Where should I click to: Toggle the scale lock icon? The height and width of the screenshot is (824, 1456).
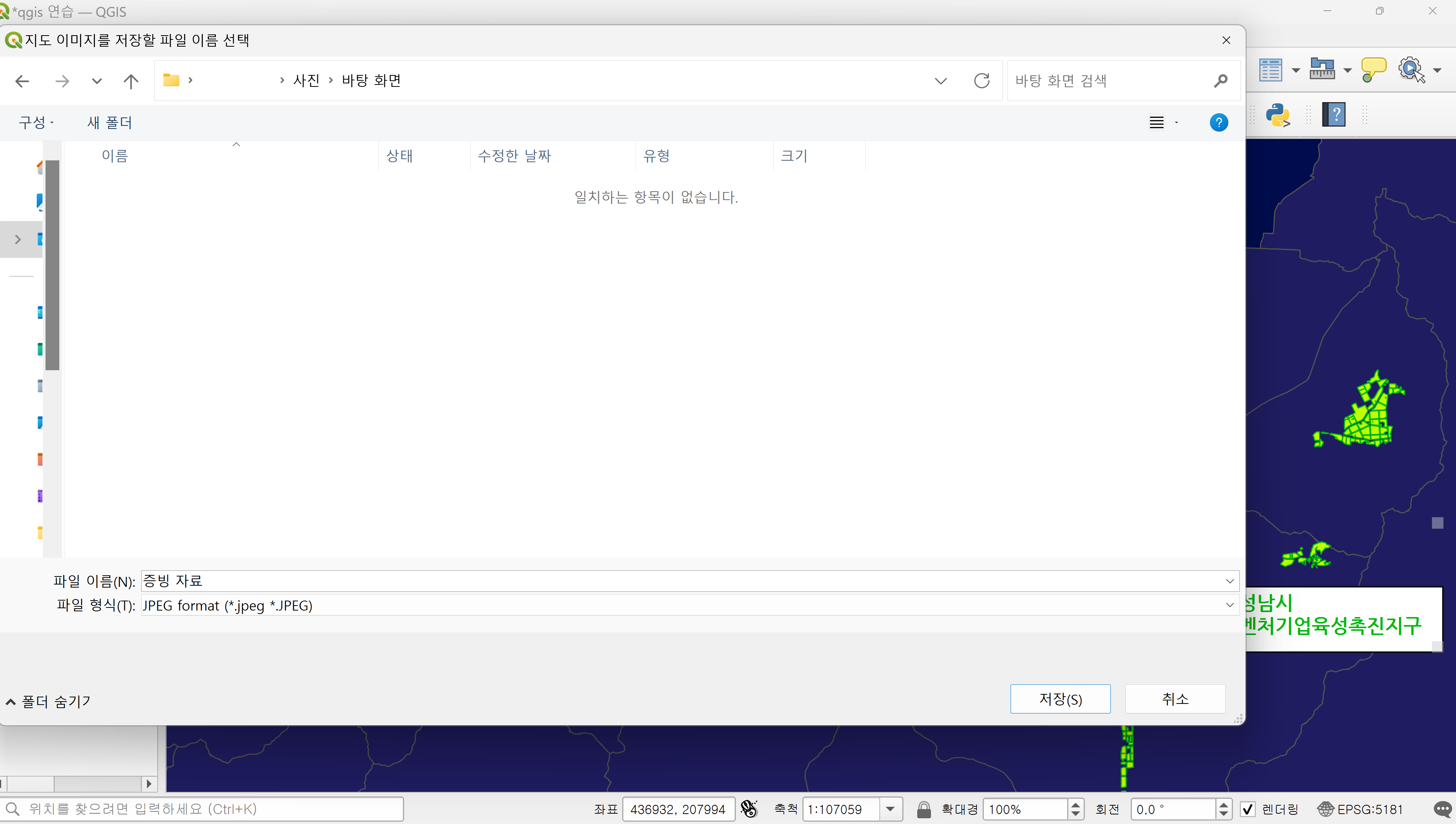[x=923, y=809]
